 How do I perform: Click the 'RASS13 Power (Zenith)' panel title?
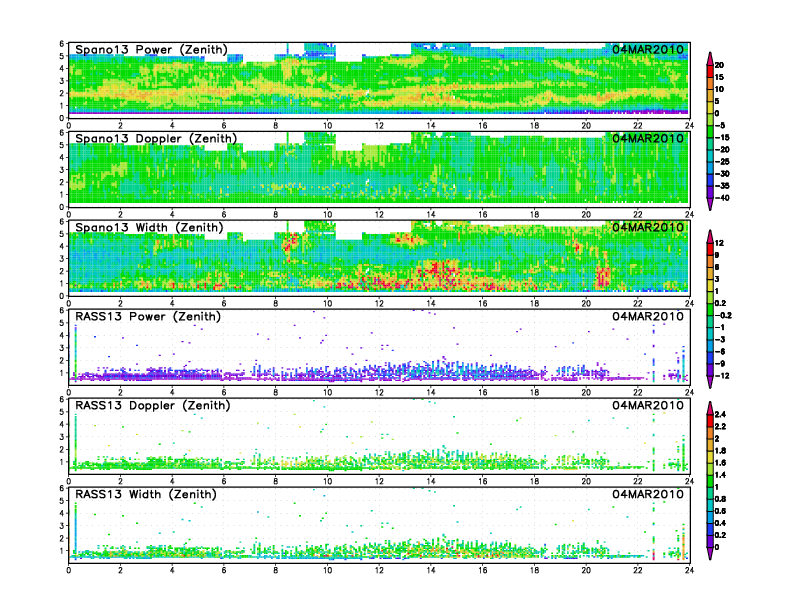click(x=148, y=317)
